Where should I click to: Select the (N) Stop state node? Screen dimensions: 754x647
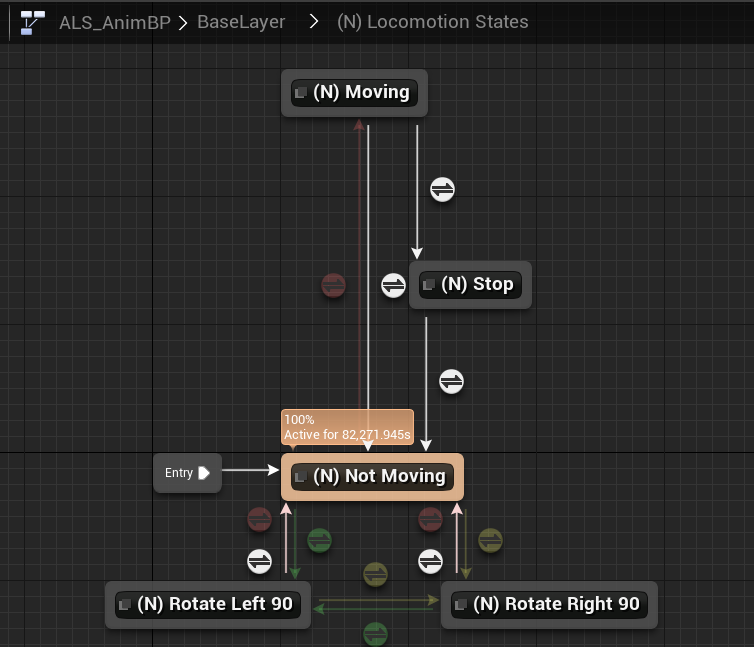(469, 285)
